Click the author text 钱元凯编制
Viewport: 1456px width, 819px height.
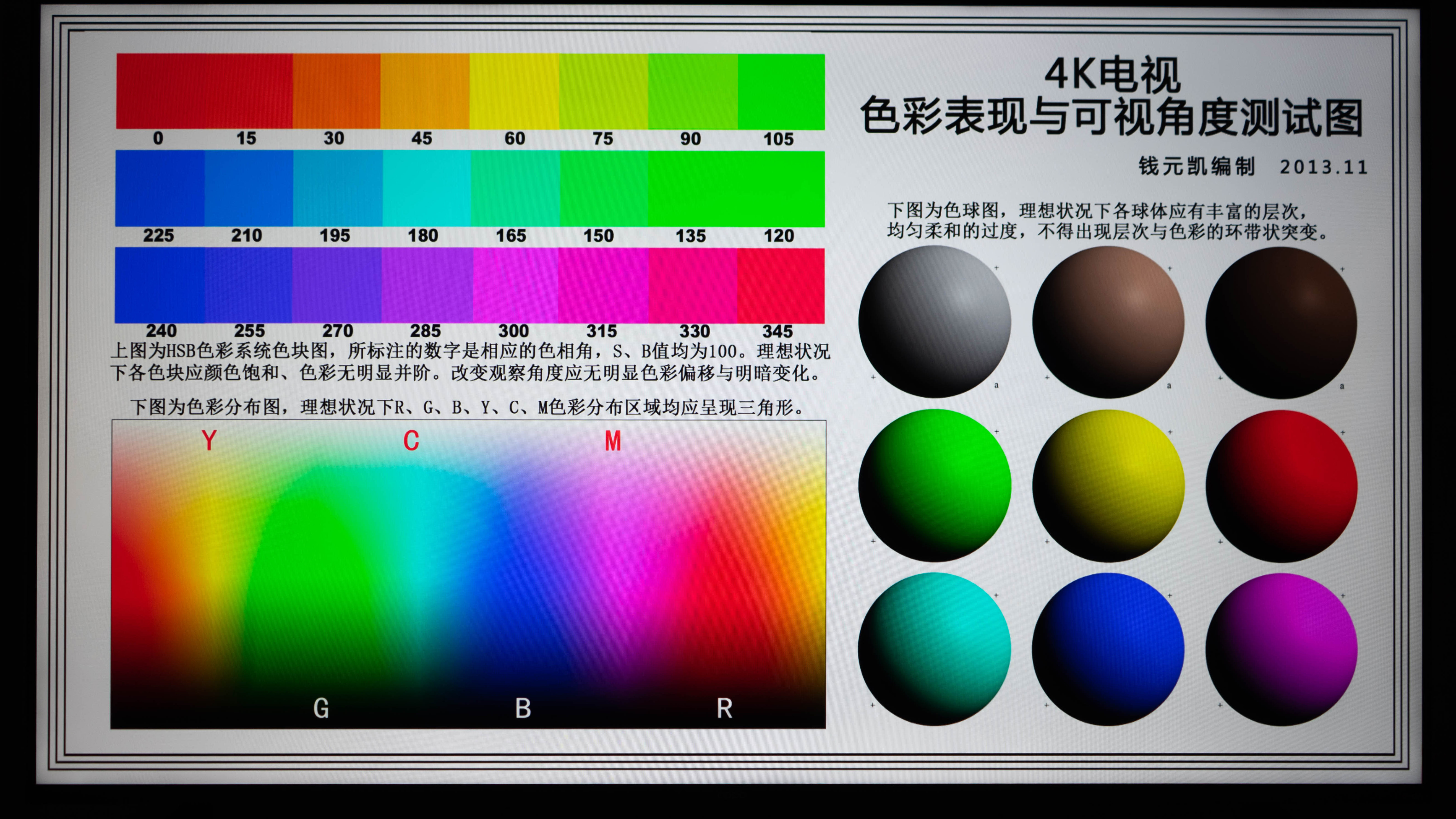pos(1197,166)
